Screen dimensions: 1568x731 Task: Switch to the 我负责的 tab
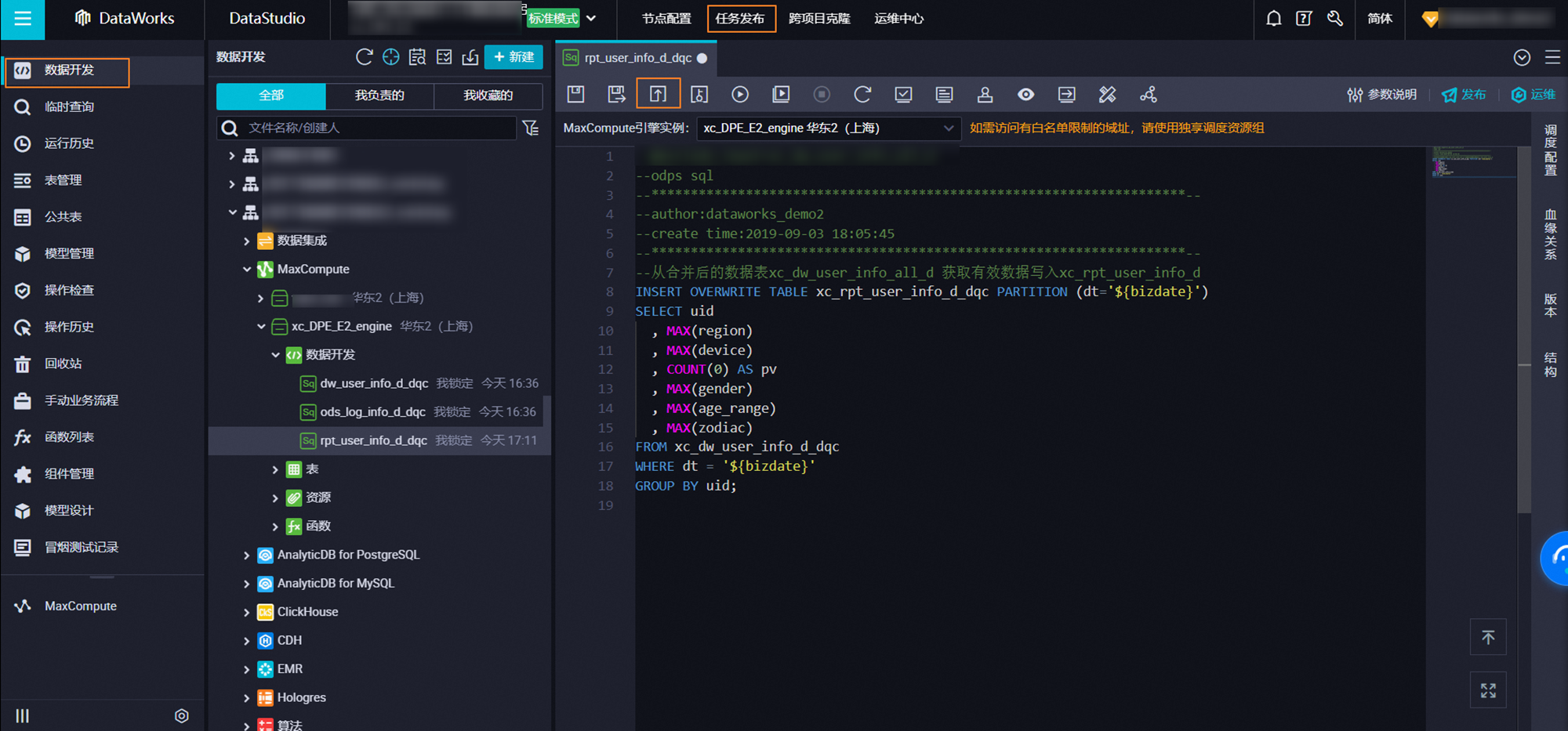(x=379, y=96)
